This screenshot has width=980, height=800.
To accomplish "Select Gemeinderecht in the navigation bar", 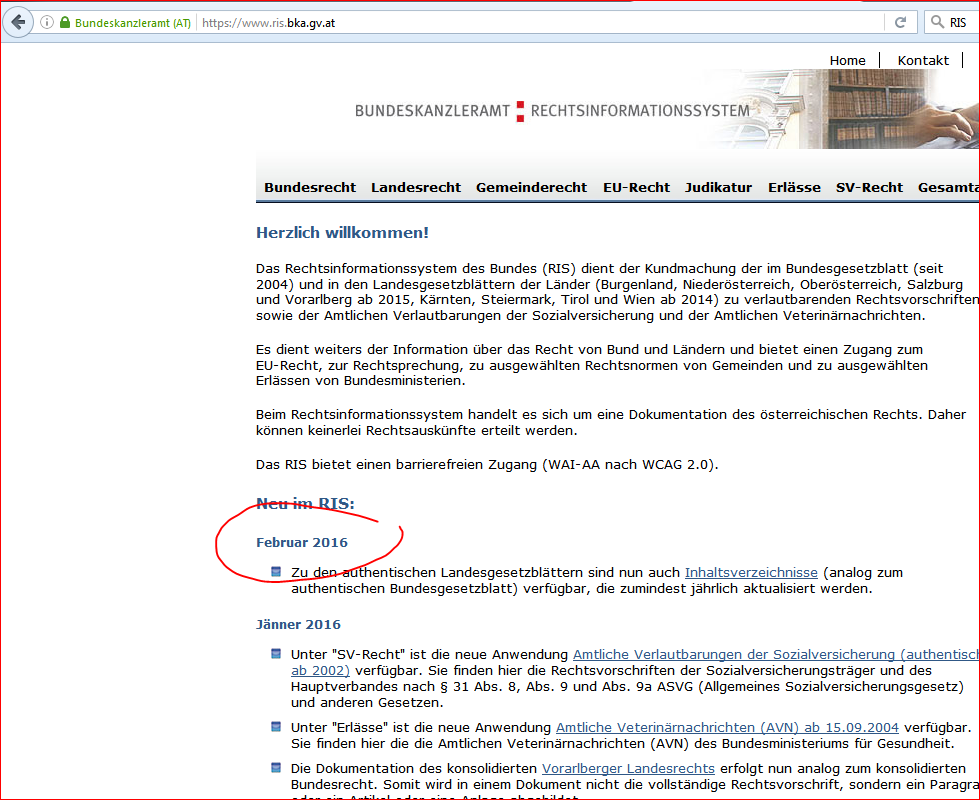I will click(531, 187).
